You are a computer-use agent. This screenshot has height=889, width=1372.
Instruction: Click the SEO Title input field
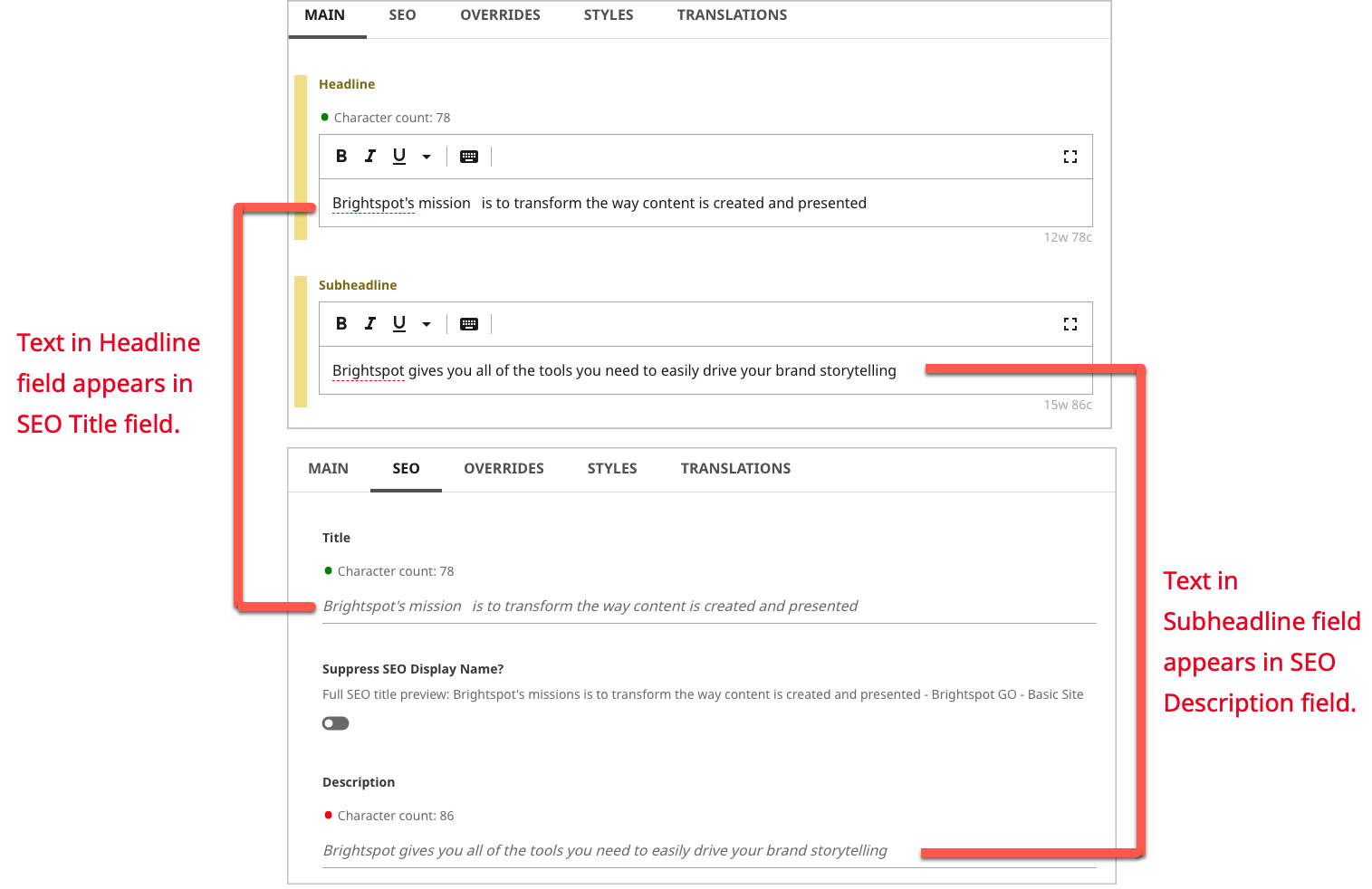coord(709,607)
